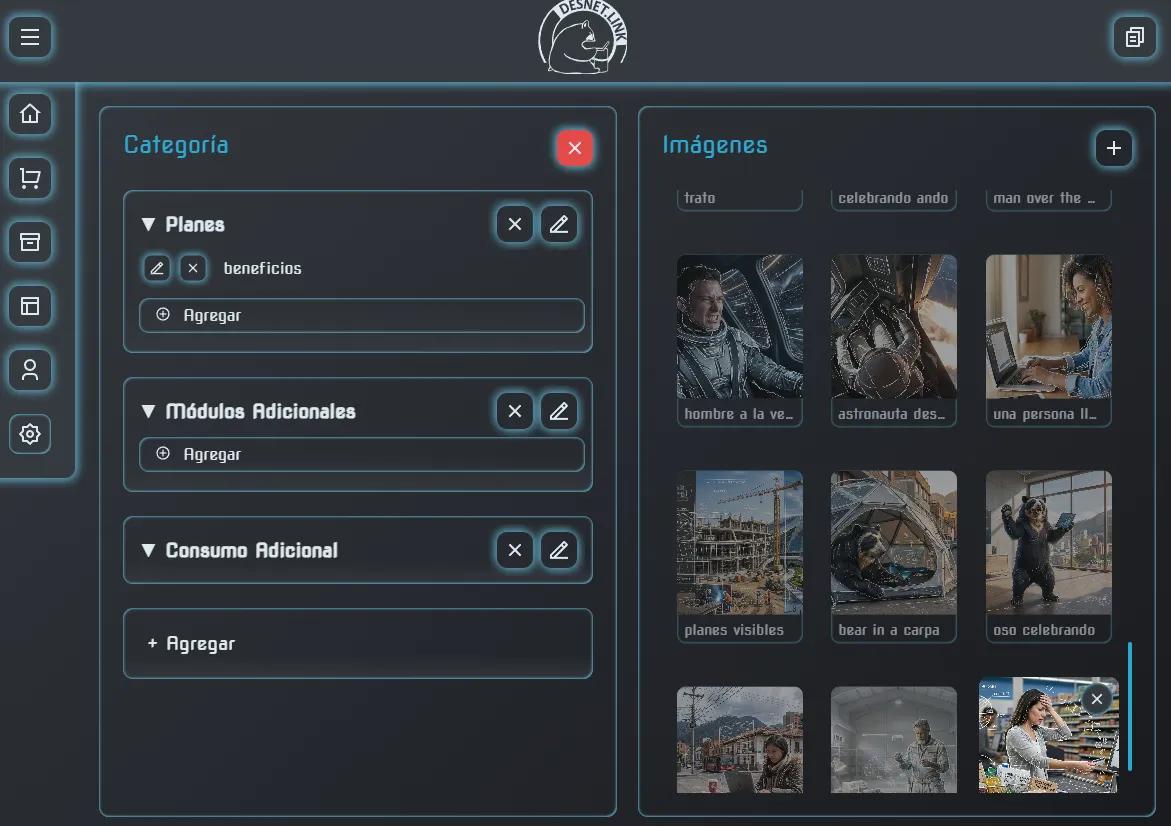This screenshot has width=1171, height=826.
Task: Close the Categoría panel with red X
Action: coord(574,148)
